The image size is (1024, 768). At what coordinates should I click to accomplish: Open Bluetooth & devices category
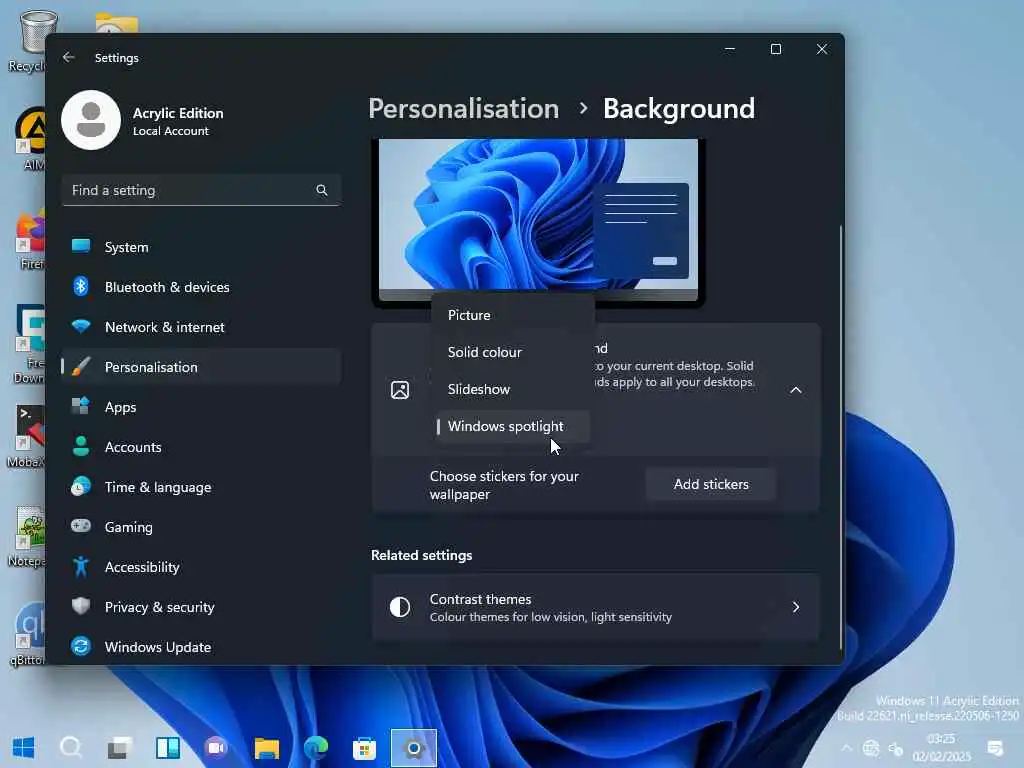(201, 287)
